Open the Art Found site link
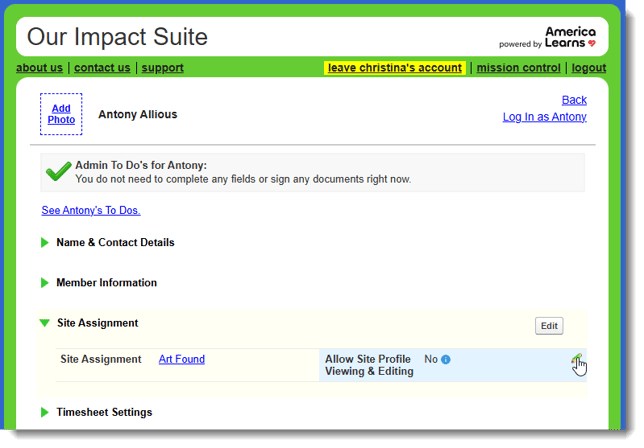Image resolution: width=644 pixels, height=448 pixels. coord(181,359)
